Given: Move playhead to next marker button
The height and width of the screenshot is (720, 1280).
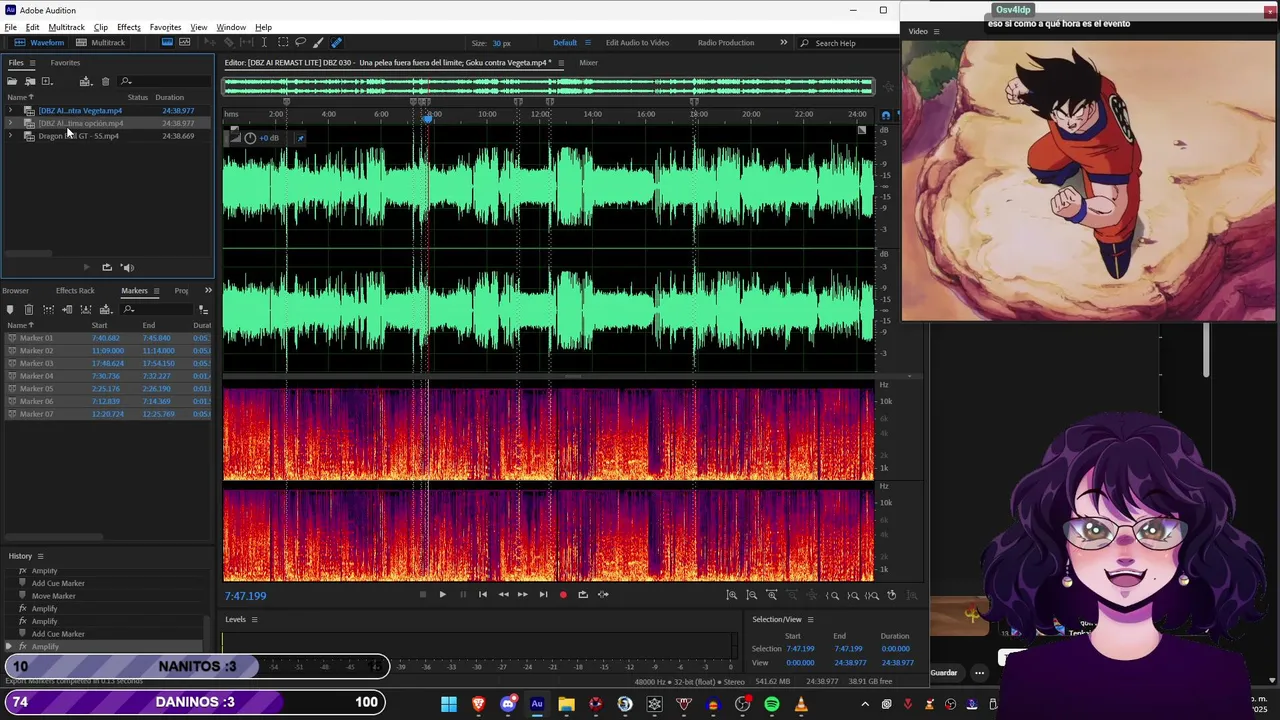Looking at the screenshot, I should tap(543, 594).
